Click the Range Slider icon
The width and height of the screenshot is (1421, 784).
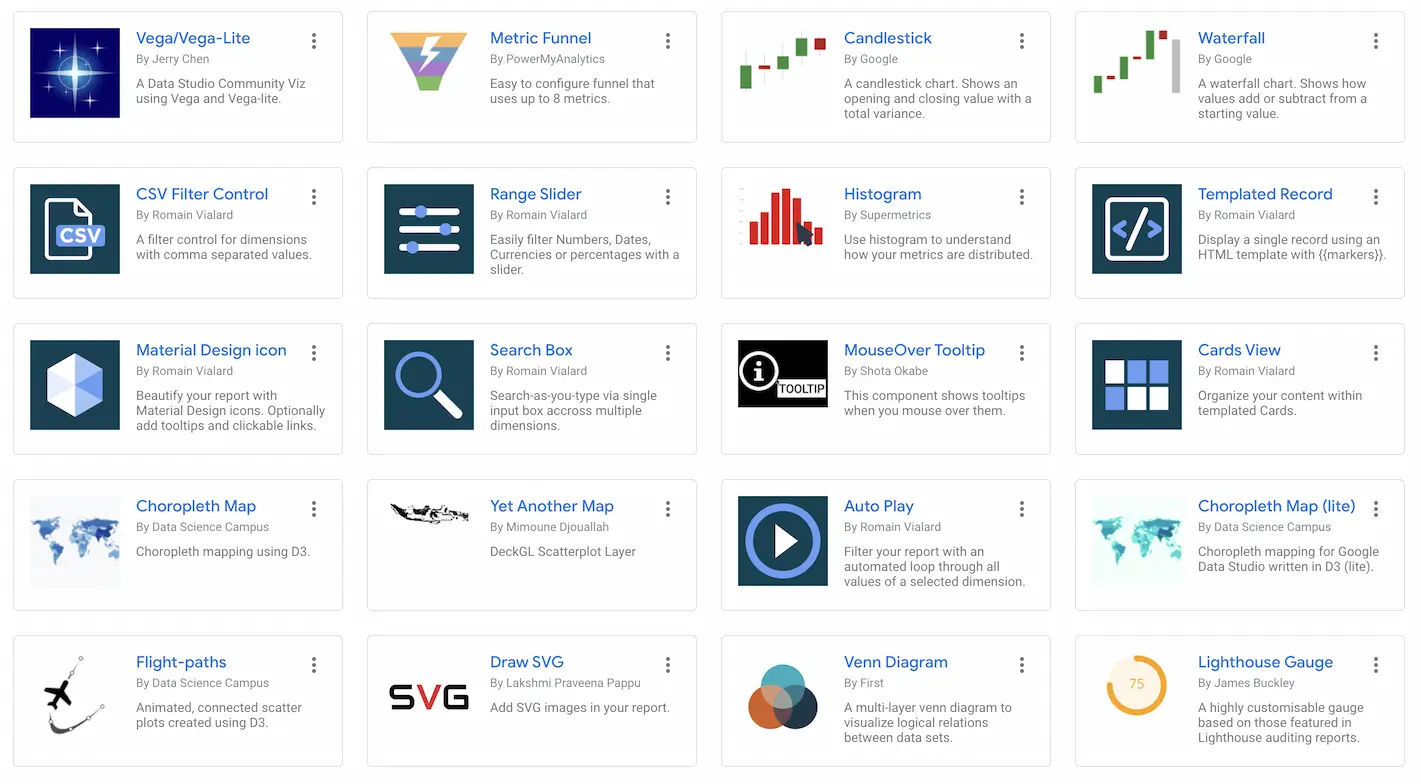(x=429, y=229)
